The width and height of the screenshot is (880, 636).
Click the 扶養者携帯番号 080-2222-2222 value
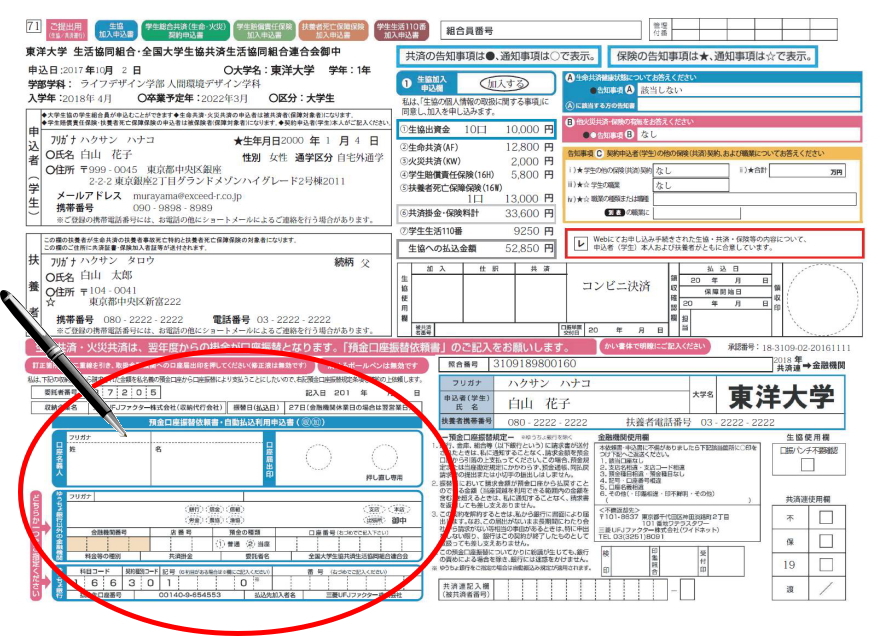(x=547, y=422)
